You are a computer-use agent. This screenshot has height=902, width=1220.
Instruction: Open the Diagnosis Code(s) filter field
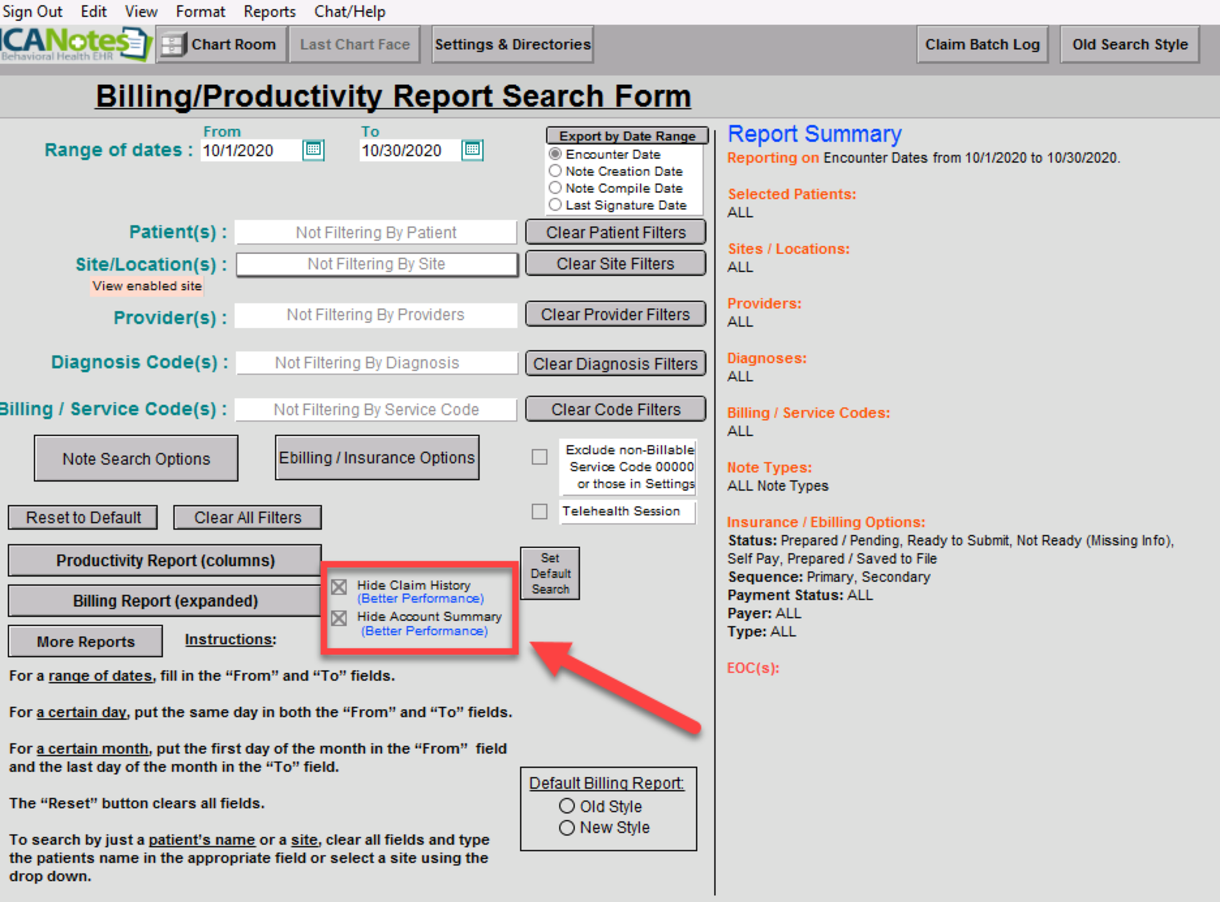[x=376, y=363]
